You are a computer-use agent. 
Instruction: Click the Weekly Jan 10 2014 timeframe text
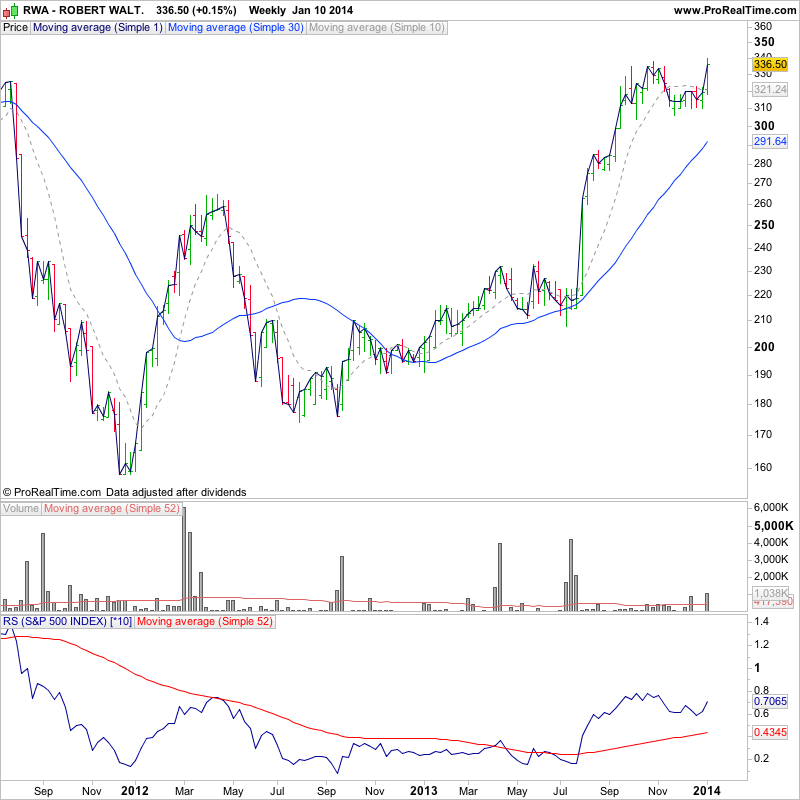[x=301, y=10]
